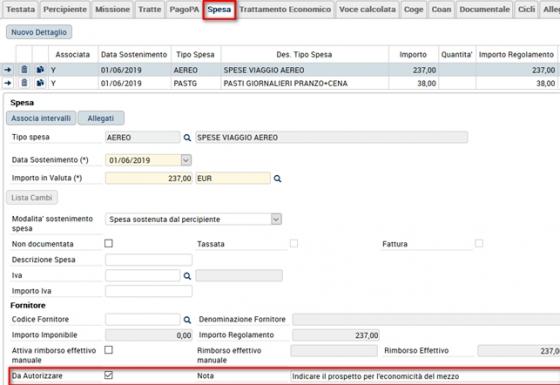This screenshot has width=560, height=385.
Task: Open the Codice Fornitore search lookup
Action: (187, 320)
